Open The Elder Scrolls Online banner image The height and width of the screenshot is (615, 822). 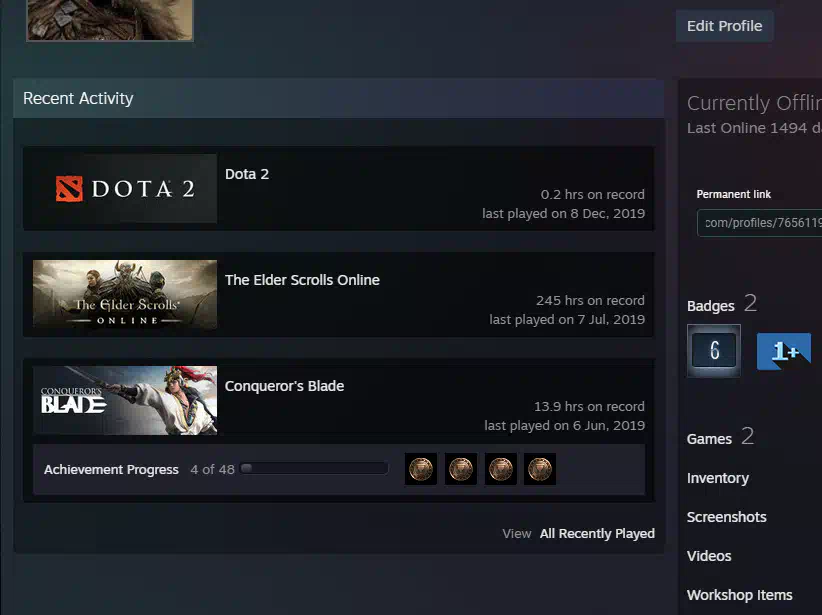[x=125, y=294]
